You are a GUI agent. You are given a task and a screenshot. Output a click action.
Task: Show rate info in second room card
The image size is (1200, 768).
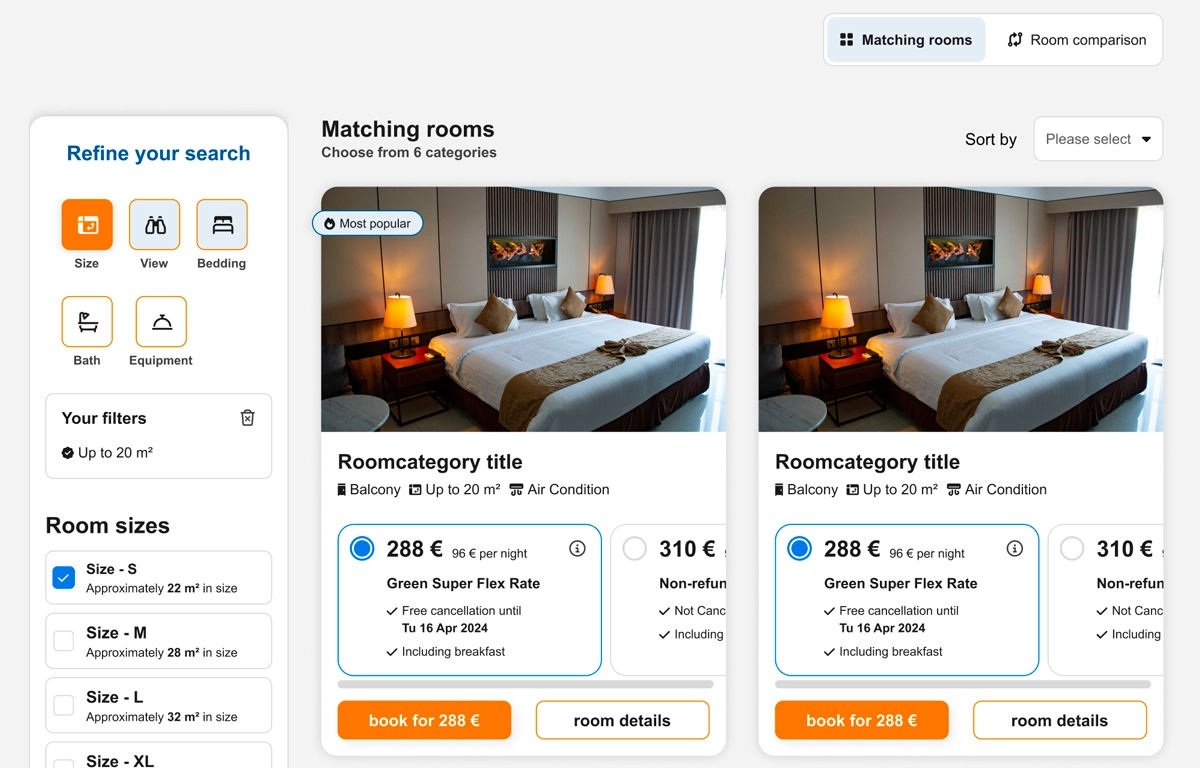[x=1014, y=548]
